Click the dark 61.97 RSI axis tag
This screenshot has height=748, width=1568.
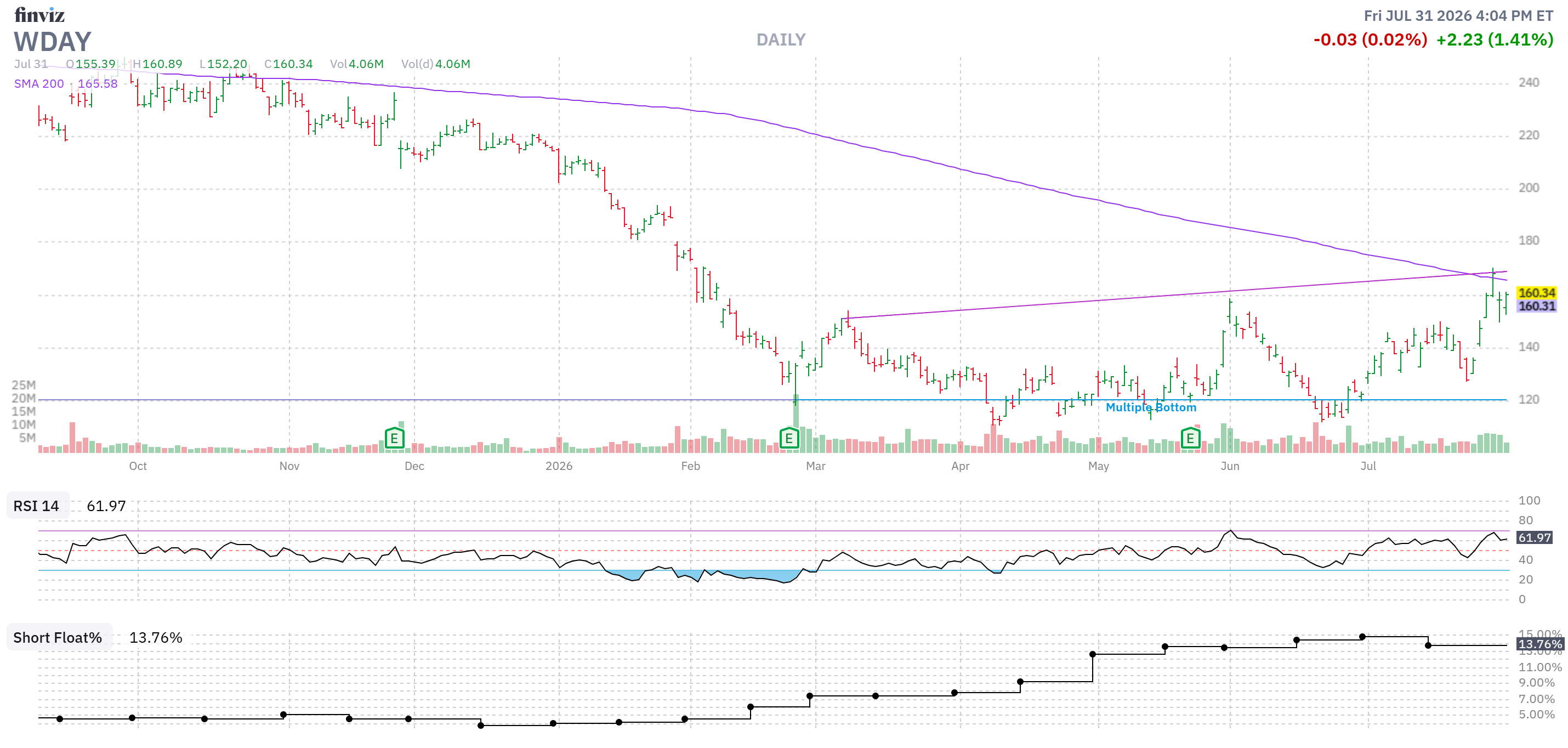click(x=1535, y=537)
